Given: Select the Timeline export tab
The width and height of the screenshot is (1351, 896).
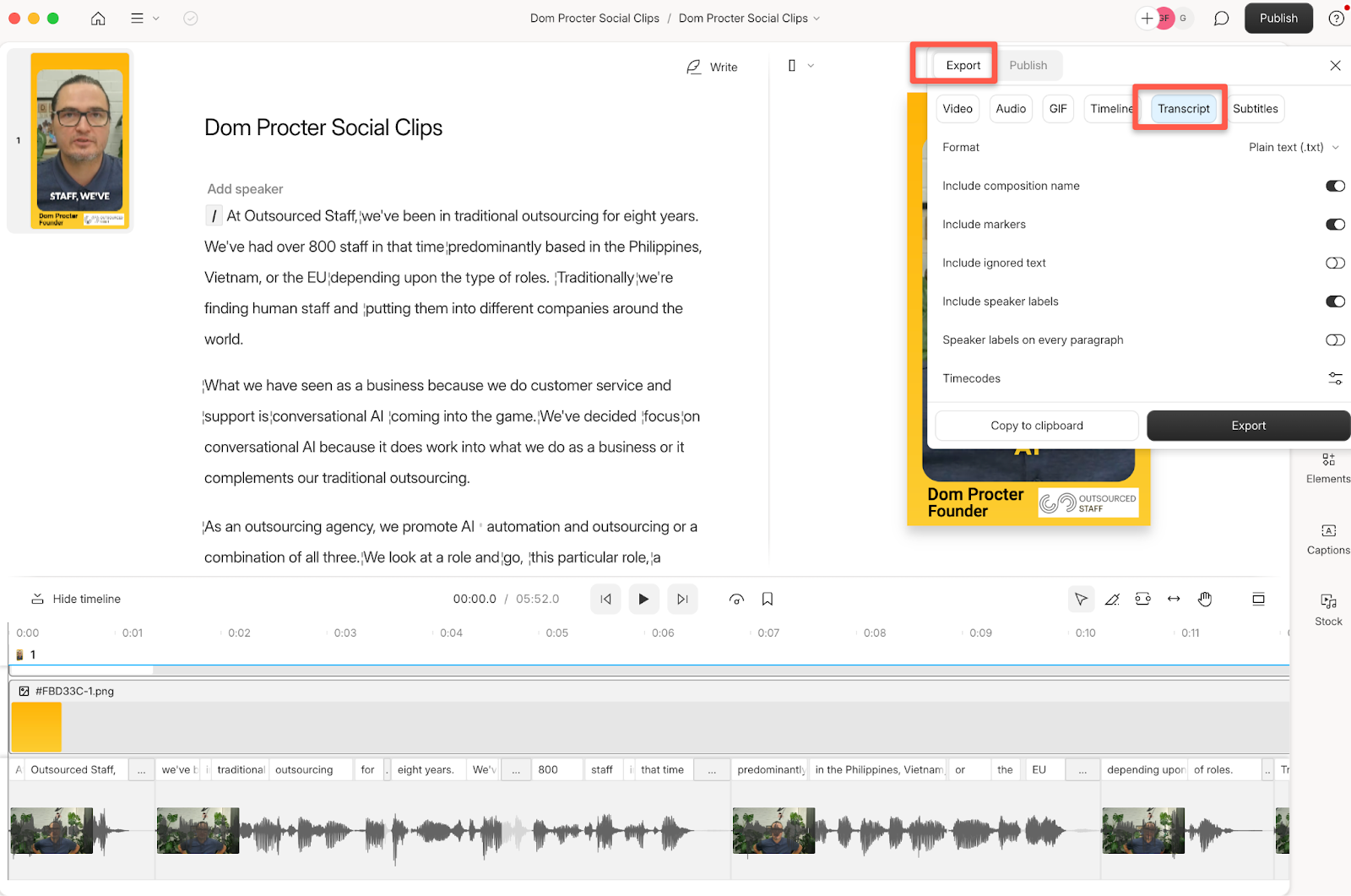Looking at the screenshot, I should 1111,108.
